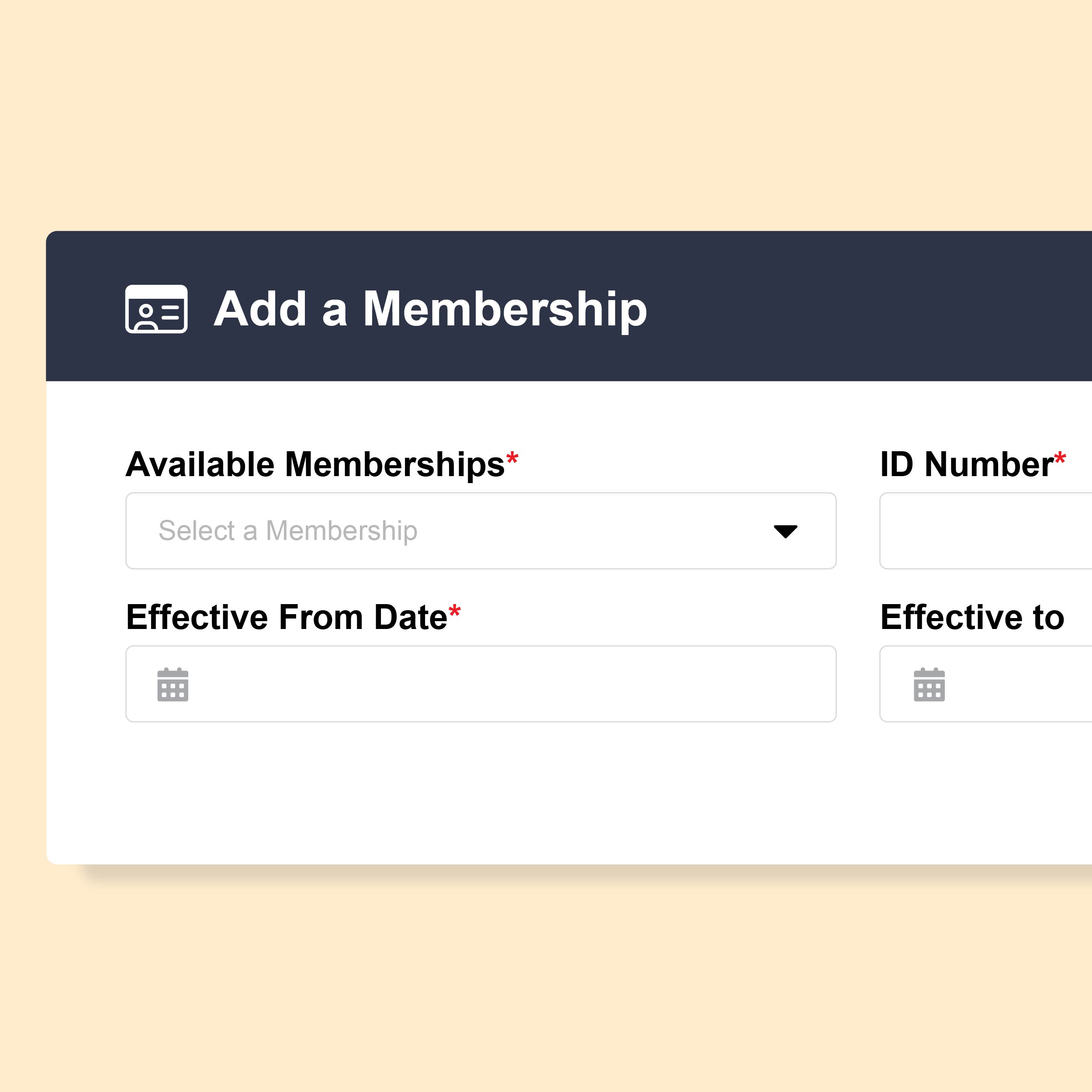Viewport: 1092px width, 1092px height.
Task: Click red asterisk beside Effective From Date
Action: 454,611
